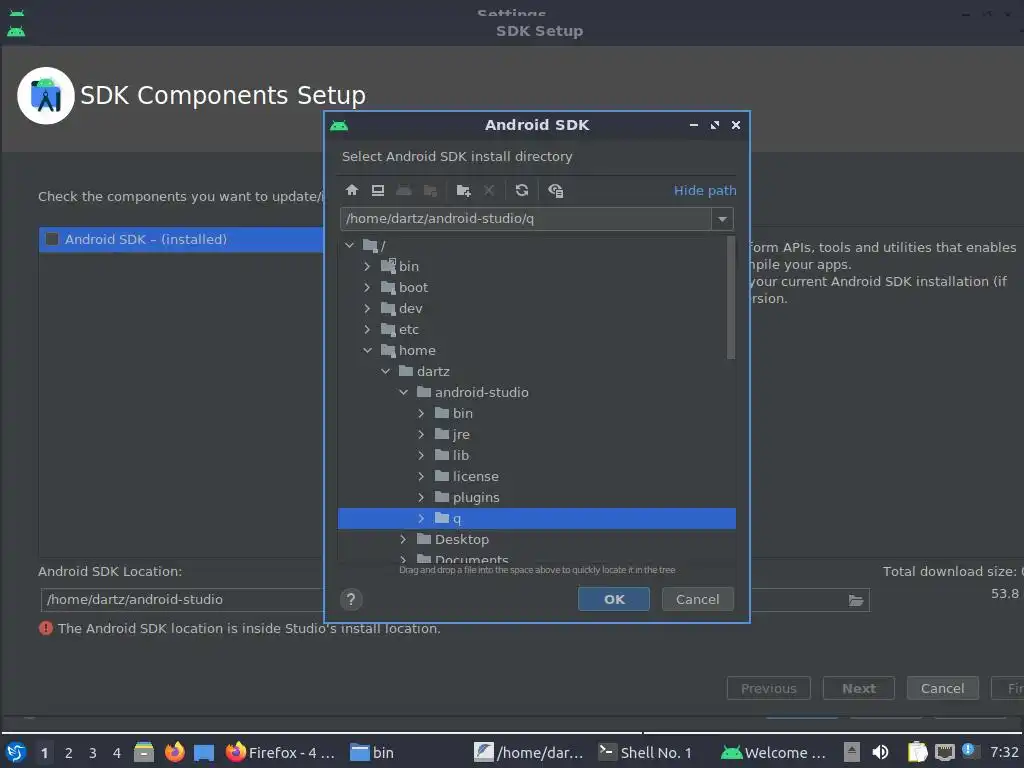
Task: Toggle the Android SDK component checkbox
Action: point(52,239)
